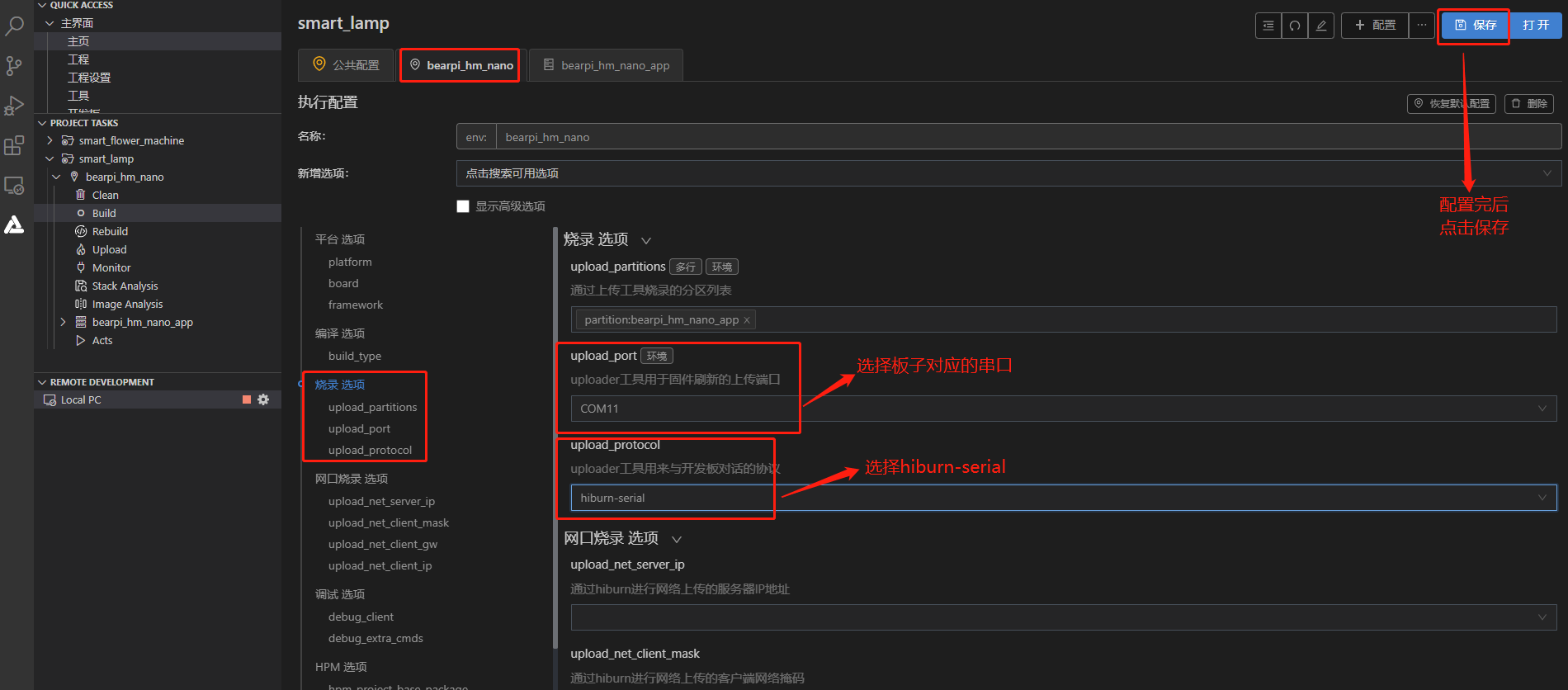Click the 打开 button

[1536, 26]
